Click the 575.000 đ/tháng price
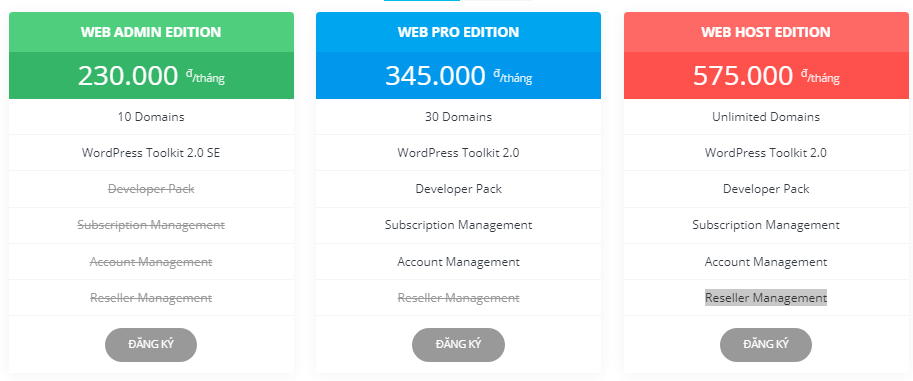This screenshot has height=381, width=913. (x=766, y=76)
